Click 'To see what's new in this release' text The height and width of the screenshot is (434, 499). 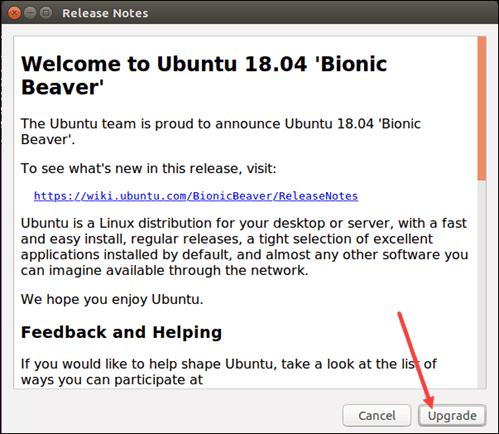(x=148, y=168)
